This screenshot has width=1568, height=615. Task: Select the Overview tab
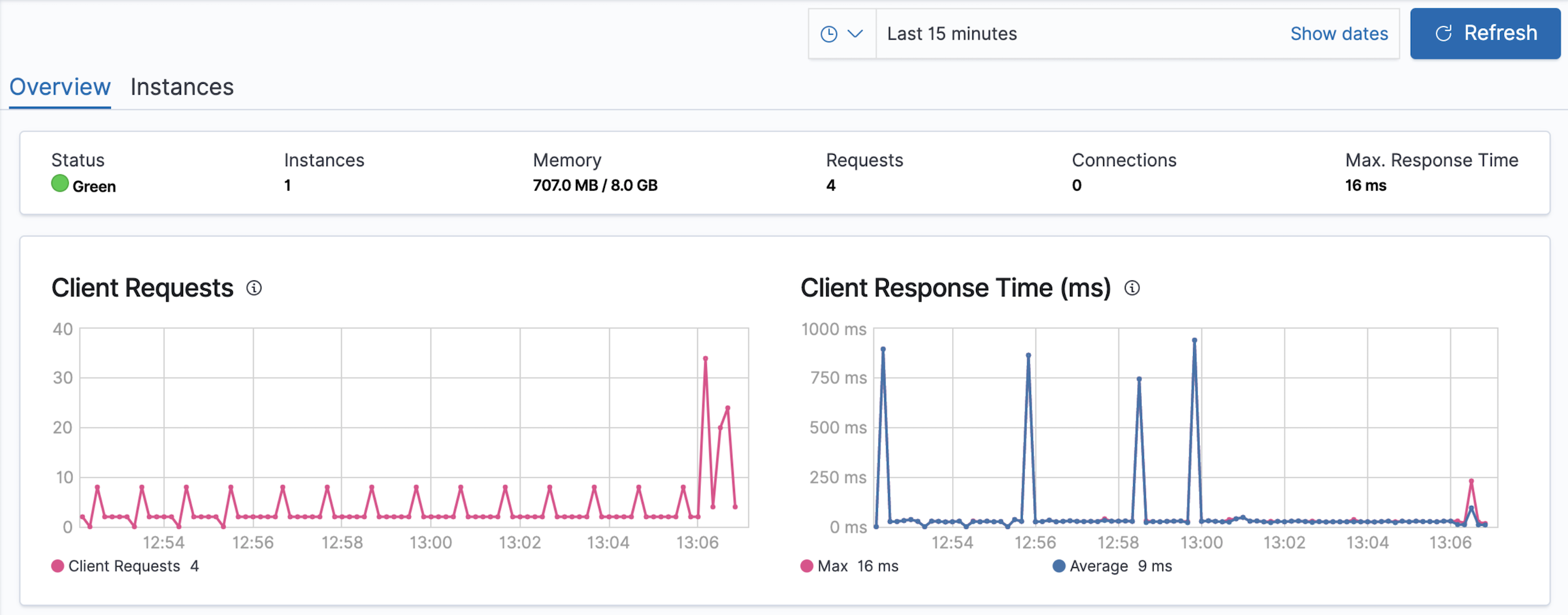[60, 86]
